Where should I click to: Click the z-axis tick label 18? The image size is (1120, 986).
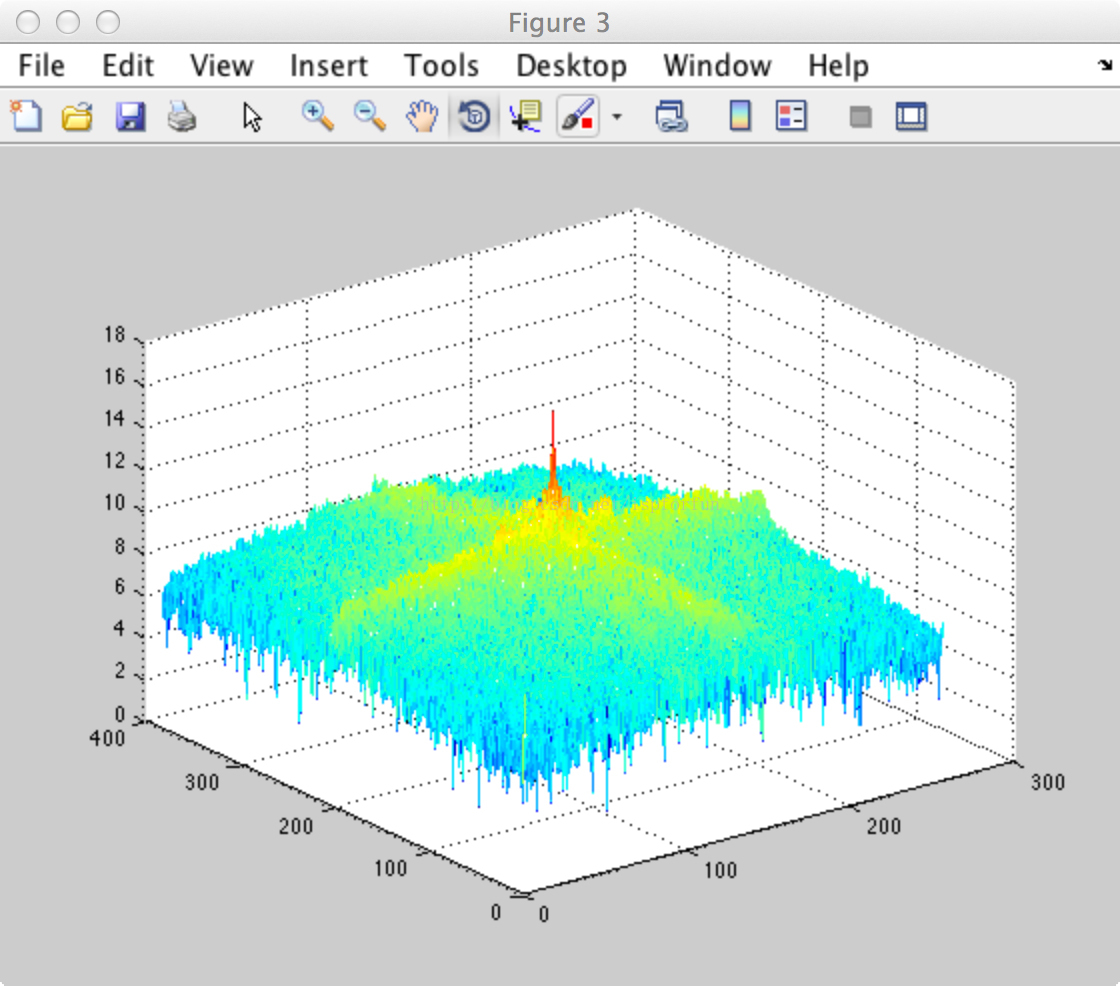click(114, 334)
